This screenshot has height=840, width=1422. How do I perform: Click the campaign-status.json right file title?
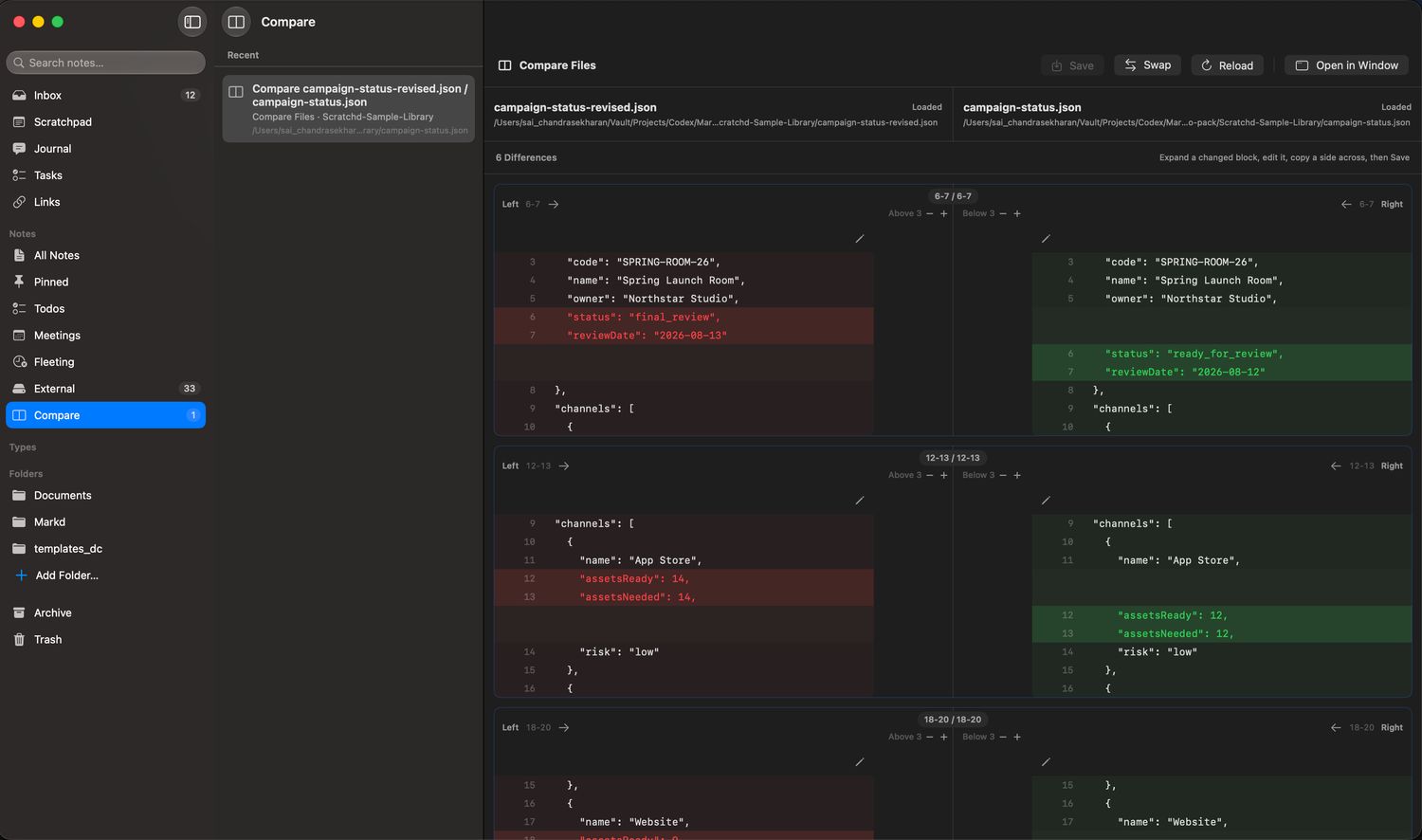1022,108
